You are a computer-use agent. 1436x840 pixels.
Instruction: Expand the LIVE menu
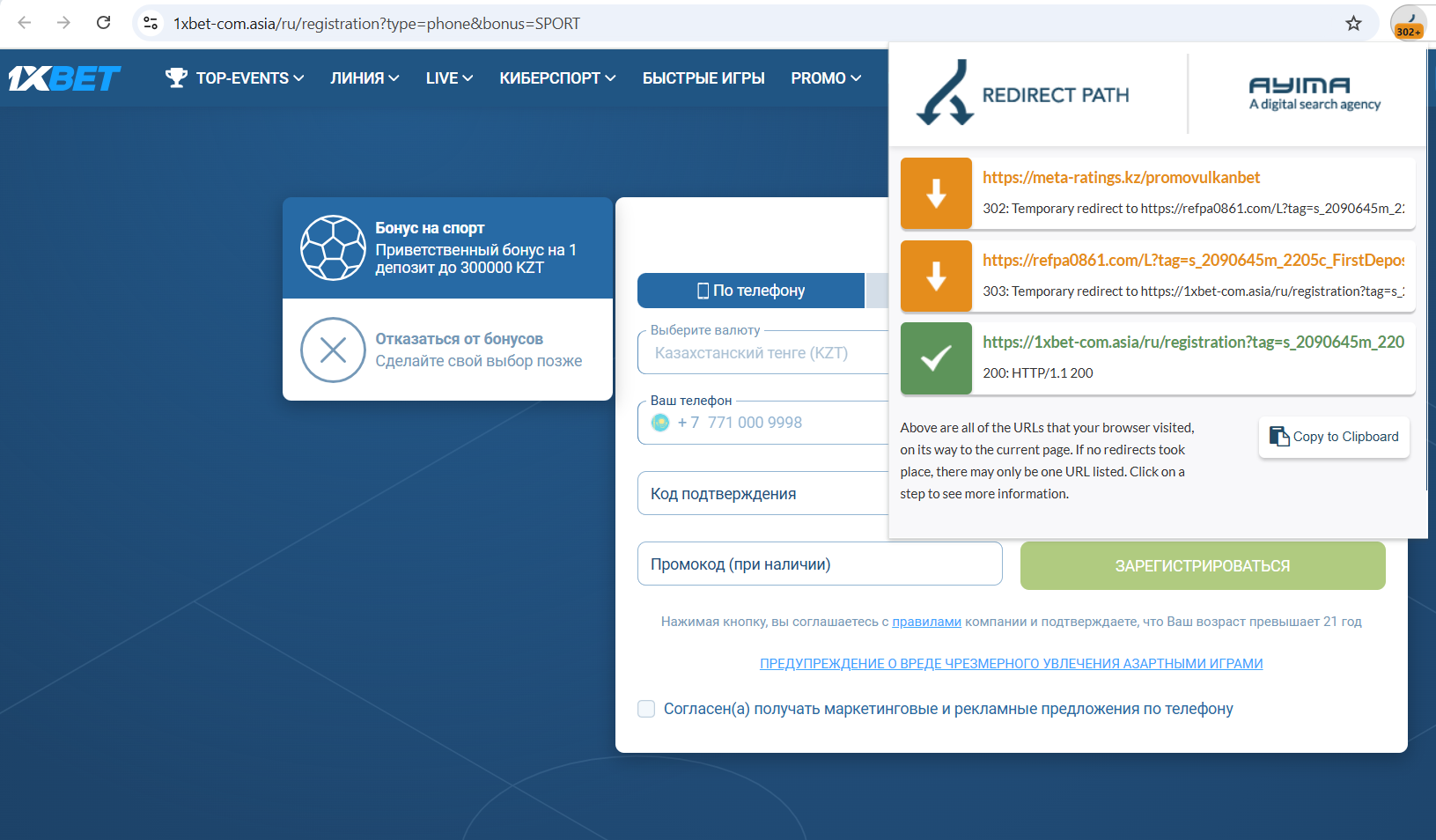tap(449, 78)
